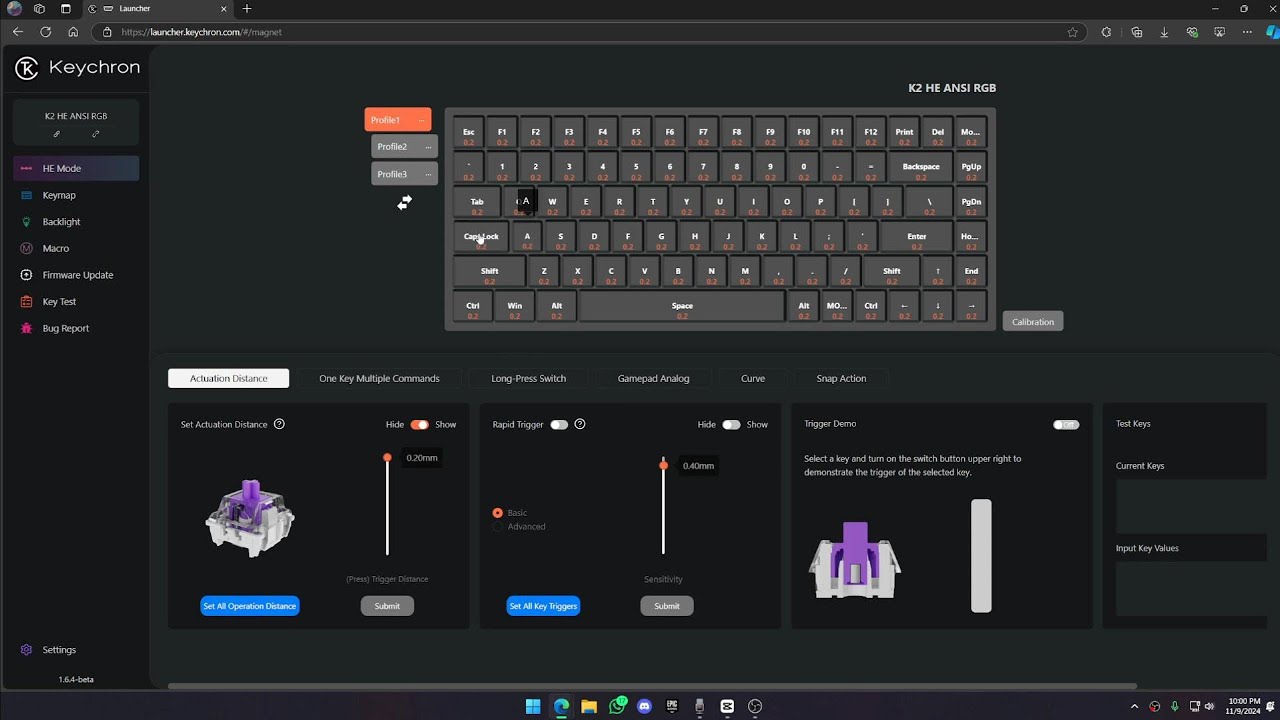Click the right unlink icon under K2 HE ANSI RGB
The image size is (1280, 720).
pyautogui.click(x=96, y=134)
